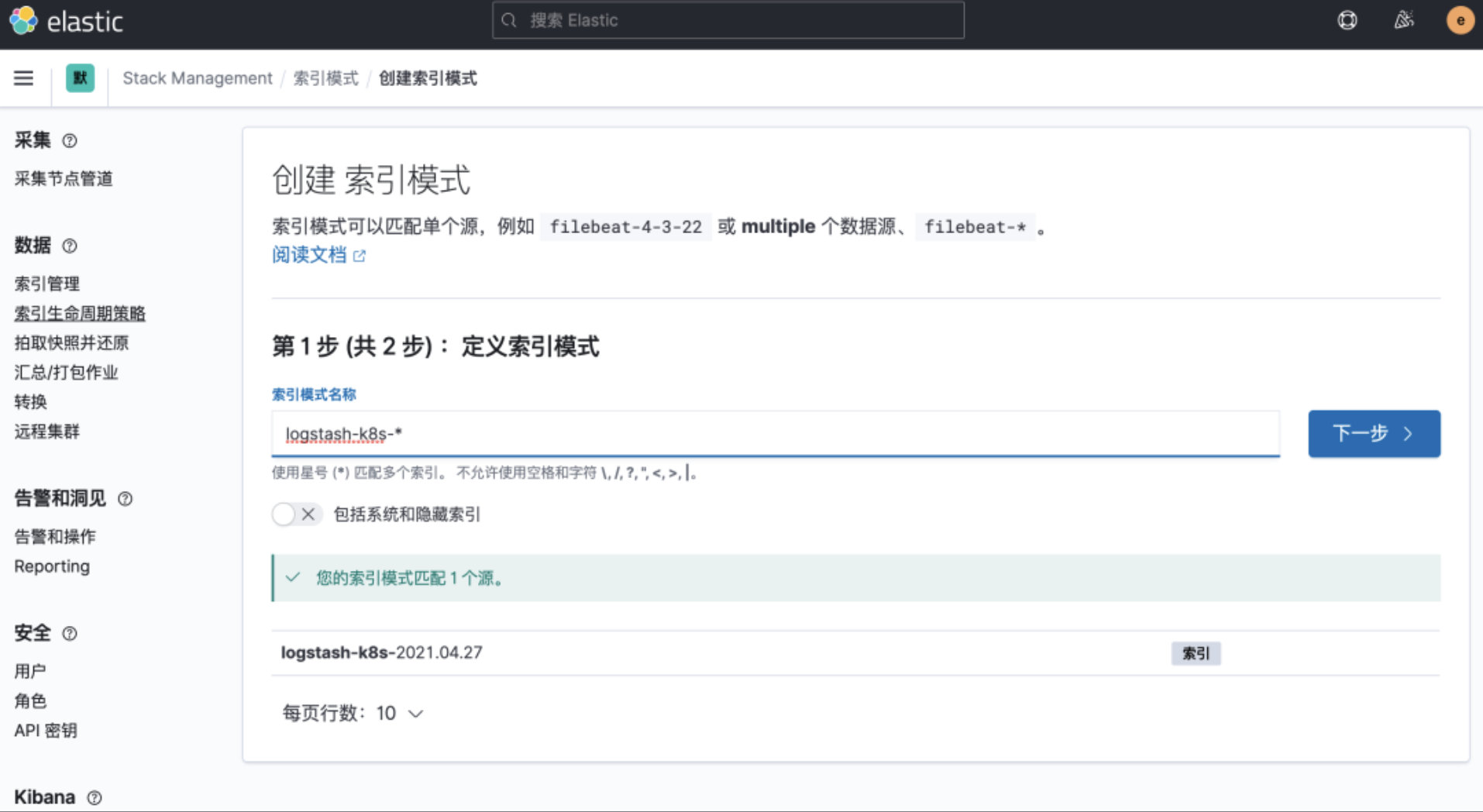Open the newsfeed notifications popup
Image resolution: width=1483 pixels, height=812 pixels.
click(1403, 20)
